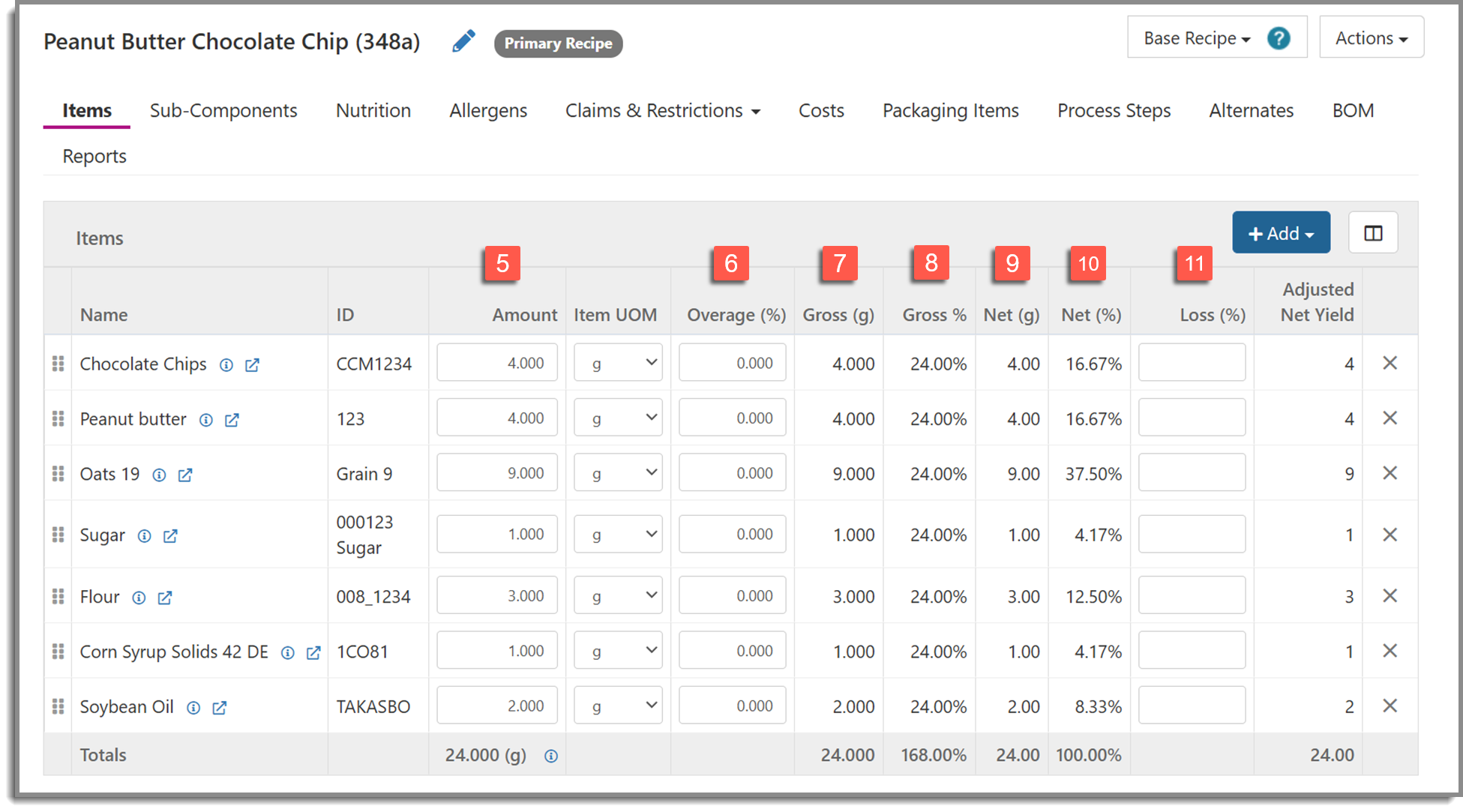Show info icon for Sugar item
1463x812 pixels.
click(144, 536)
